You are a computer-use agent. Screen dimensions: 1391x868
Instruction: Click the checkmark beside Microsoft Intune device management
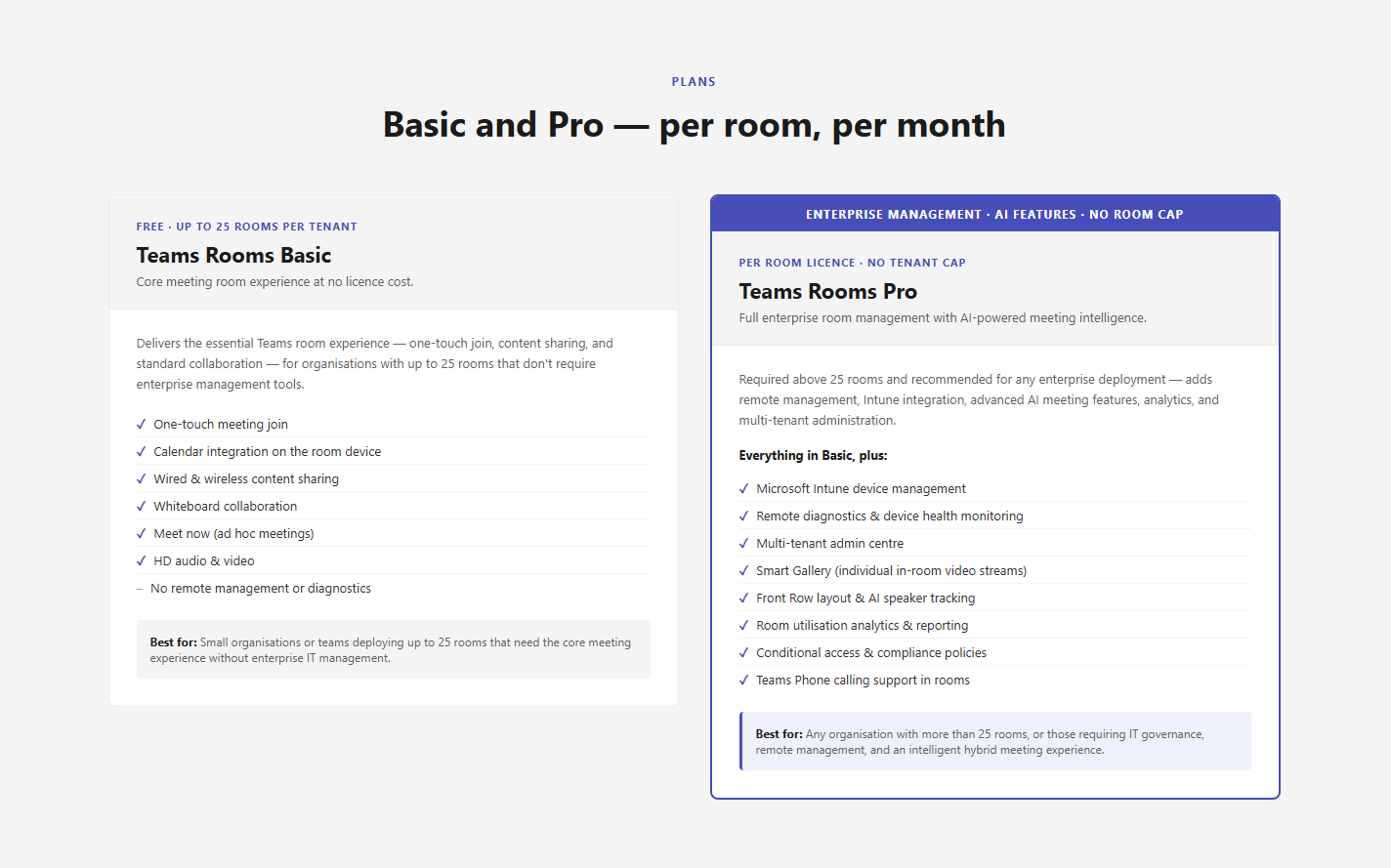coord(744,489)
